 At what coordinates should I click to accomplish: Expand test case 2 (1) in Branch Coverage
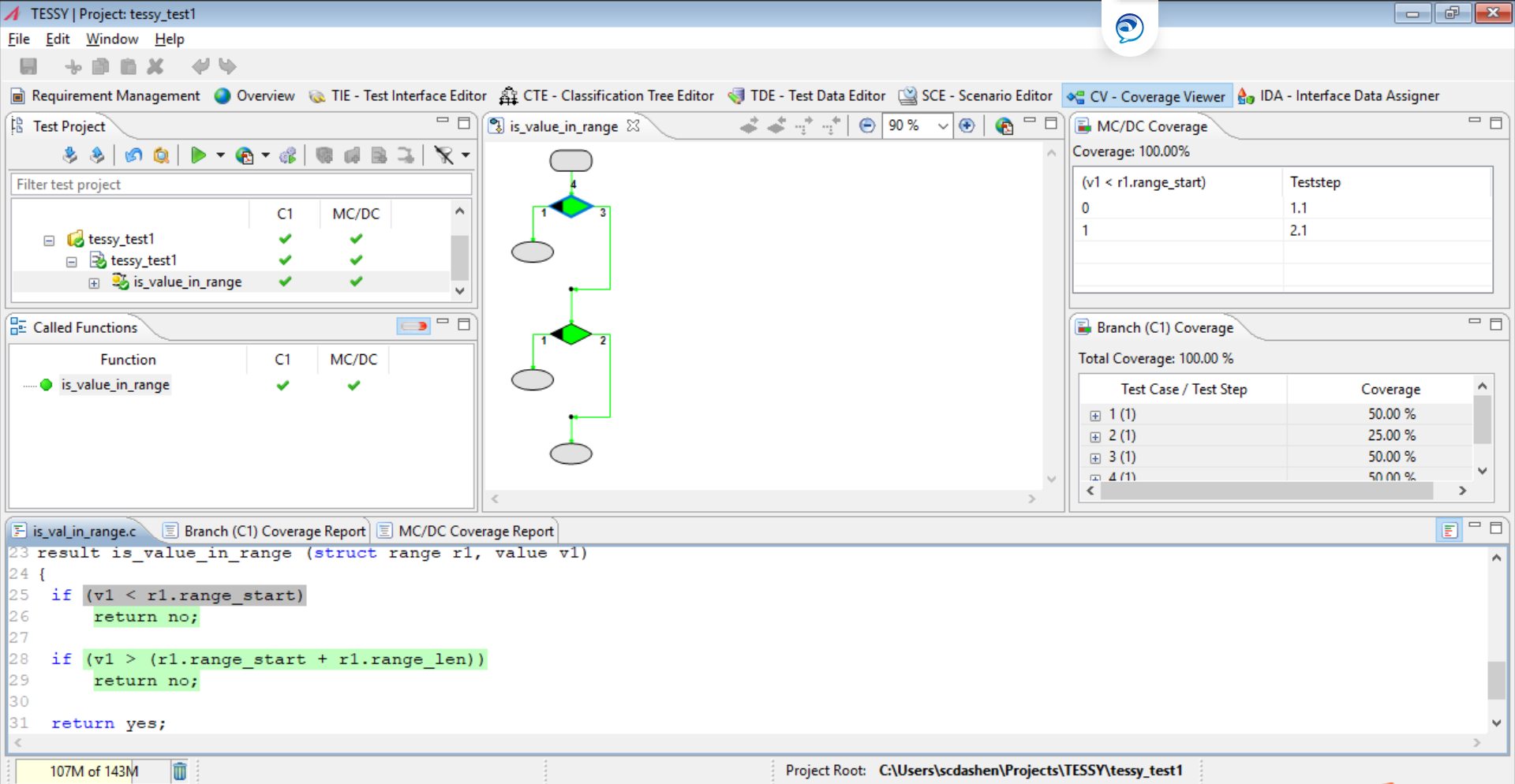1095,437
